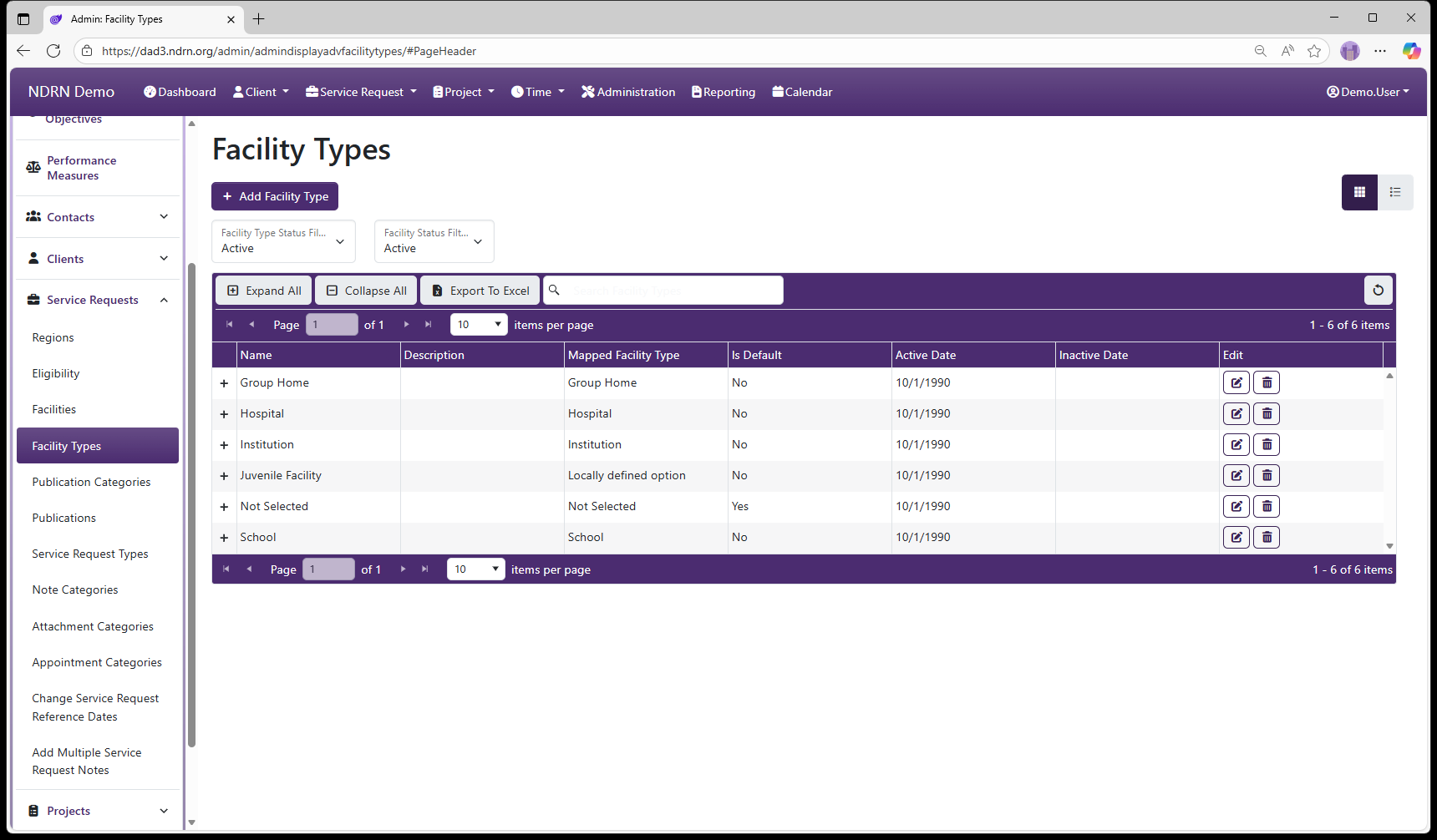The image size is (1437, 840).
Task: Go to first page in bottom pager
Action: 226,569
